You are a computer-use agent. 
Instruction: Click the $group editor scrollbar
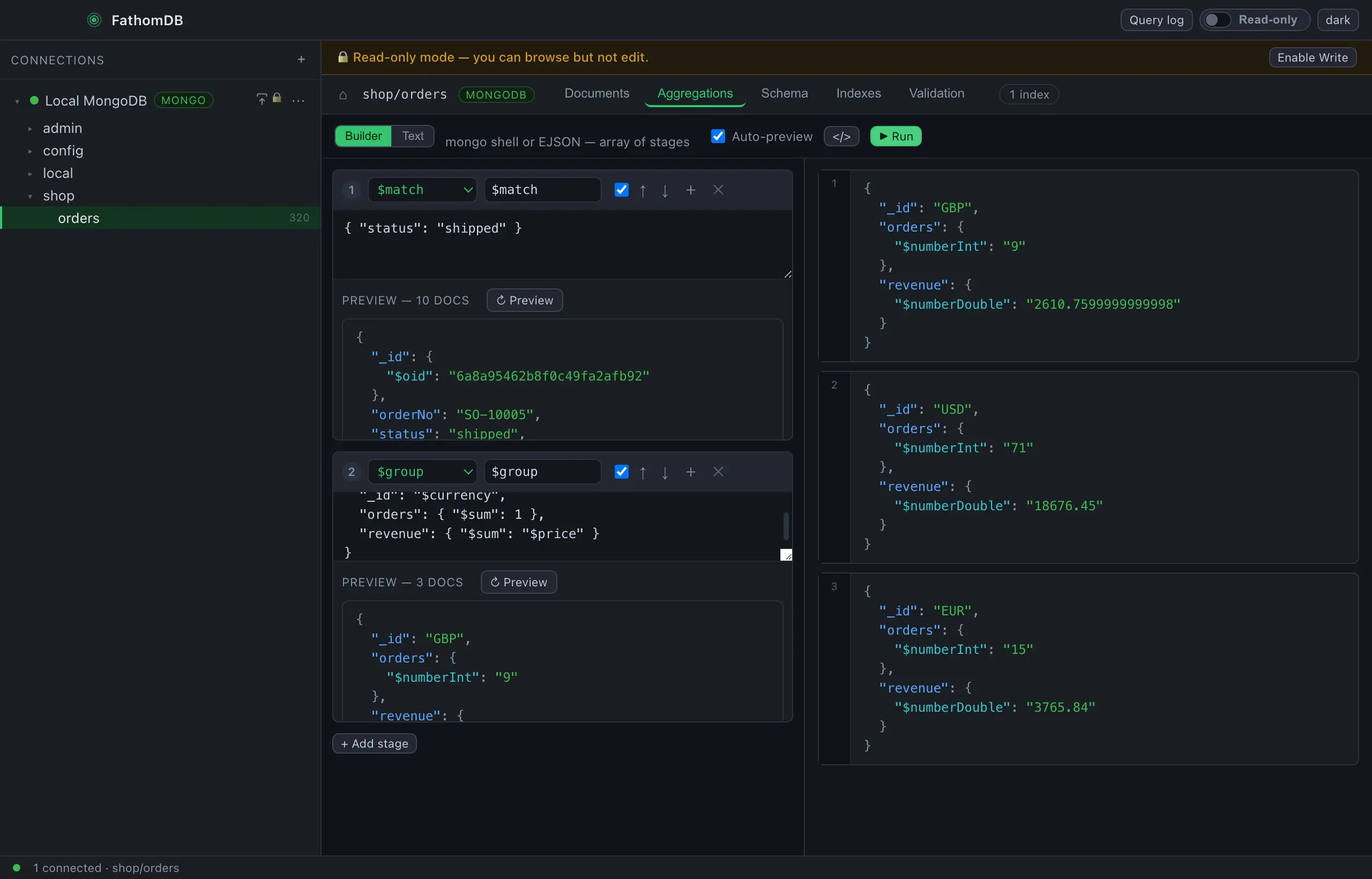(786, 526)
